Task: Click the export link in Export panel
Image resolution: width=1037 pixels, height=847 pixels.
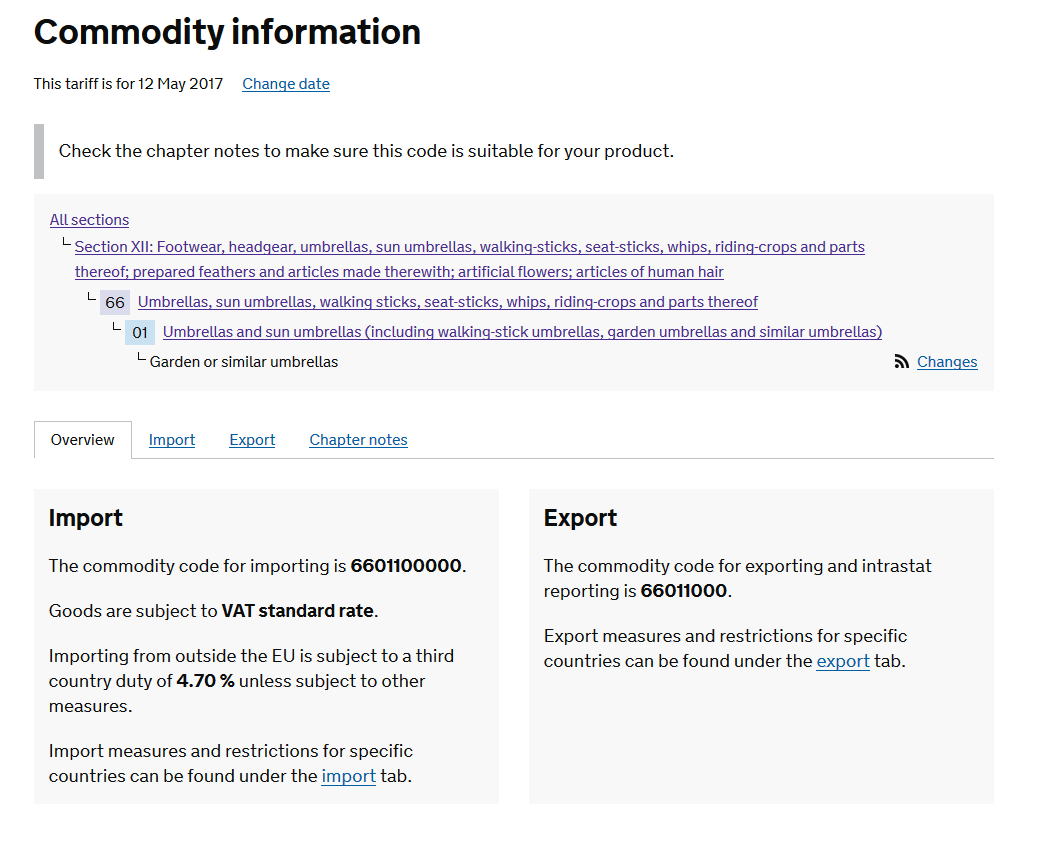Action: [x=842, y=661]
